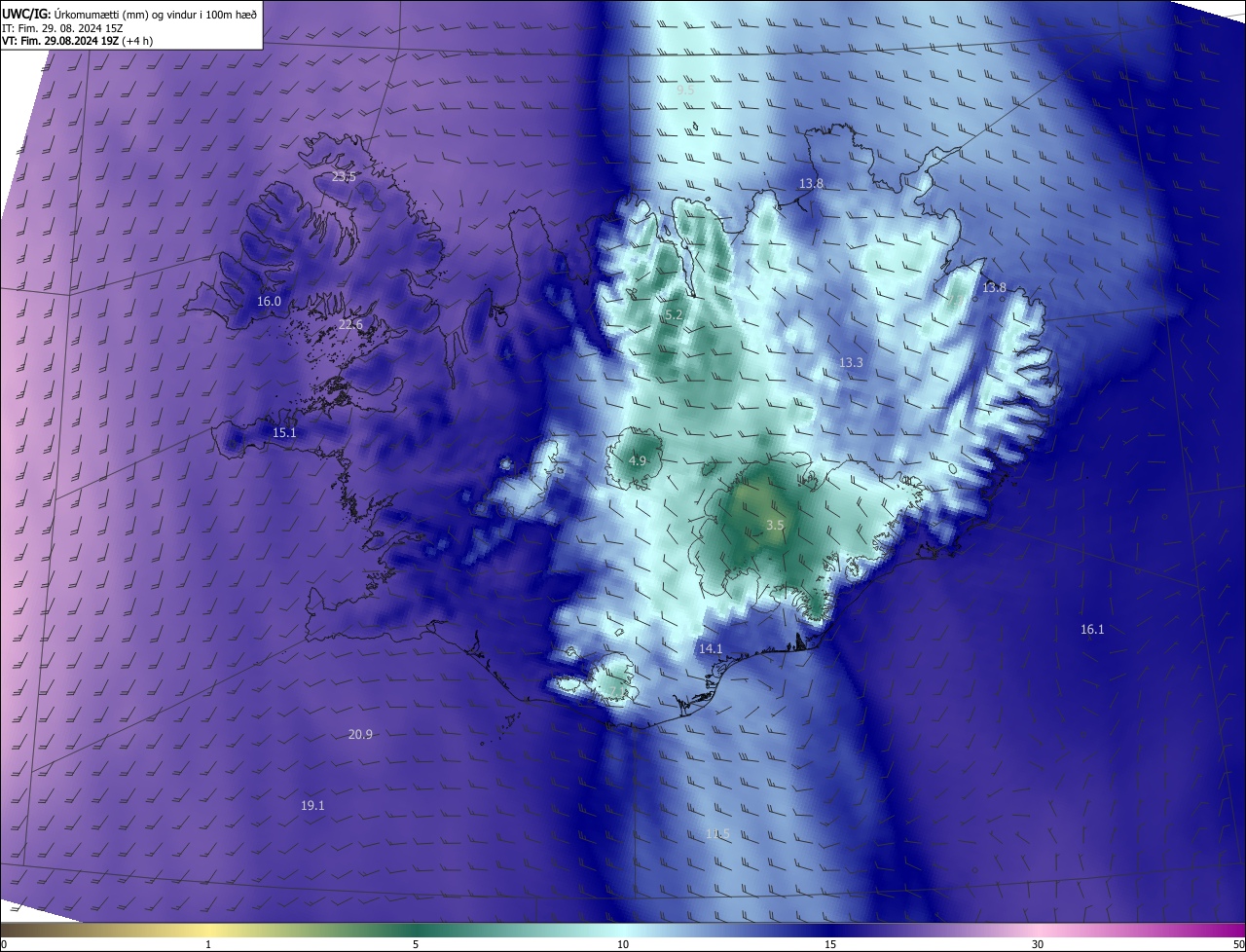Click the 15.1 value label on the map
Screen dimensions: 1246x952
coord(284,433)
